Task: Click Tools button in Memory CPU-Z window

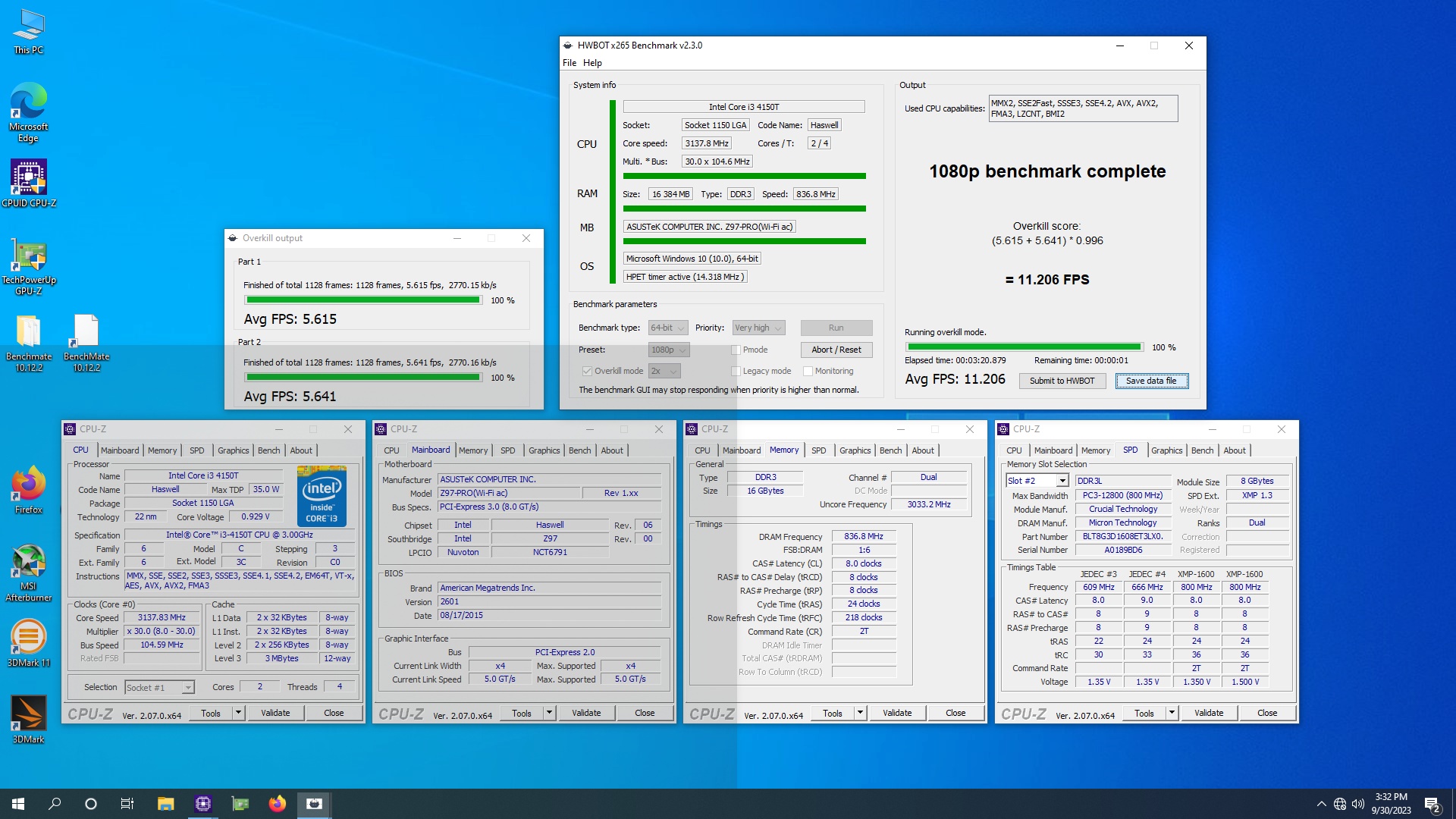Action: (833, 713)
